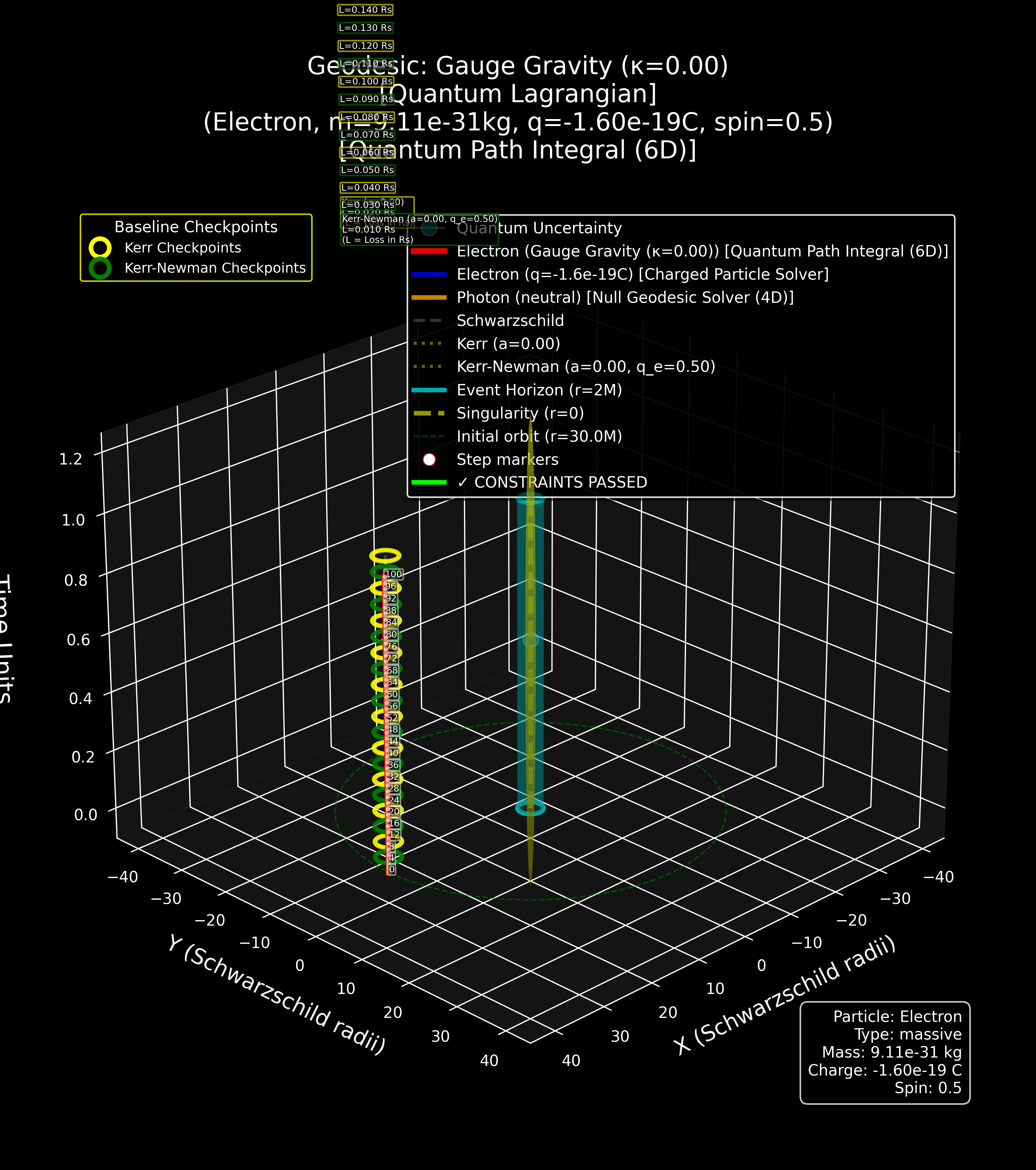Click the bright green CONSTRAINTS PASSED legend line

point(429,482)
